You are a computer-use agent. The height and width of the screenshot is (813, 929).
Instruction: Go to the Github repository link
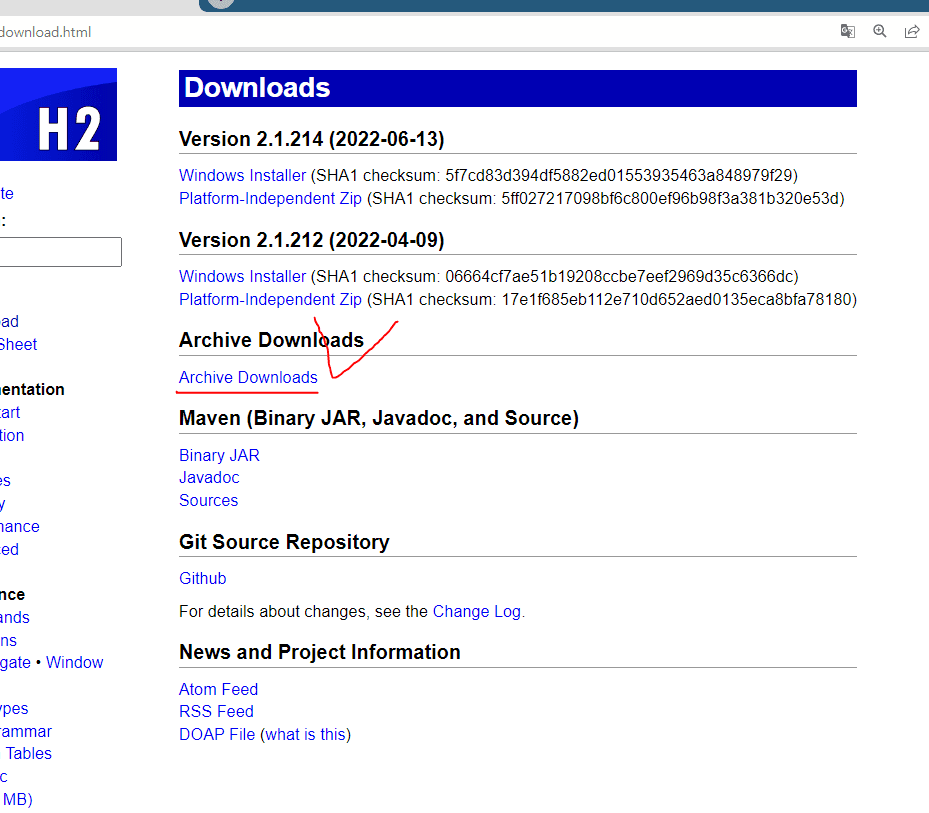(203, 578)
